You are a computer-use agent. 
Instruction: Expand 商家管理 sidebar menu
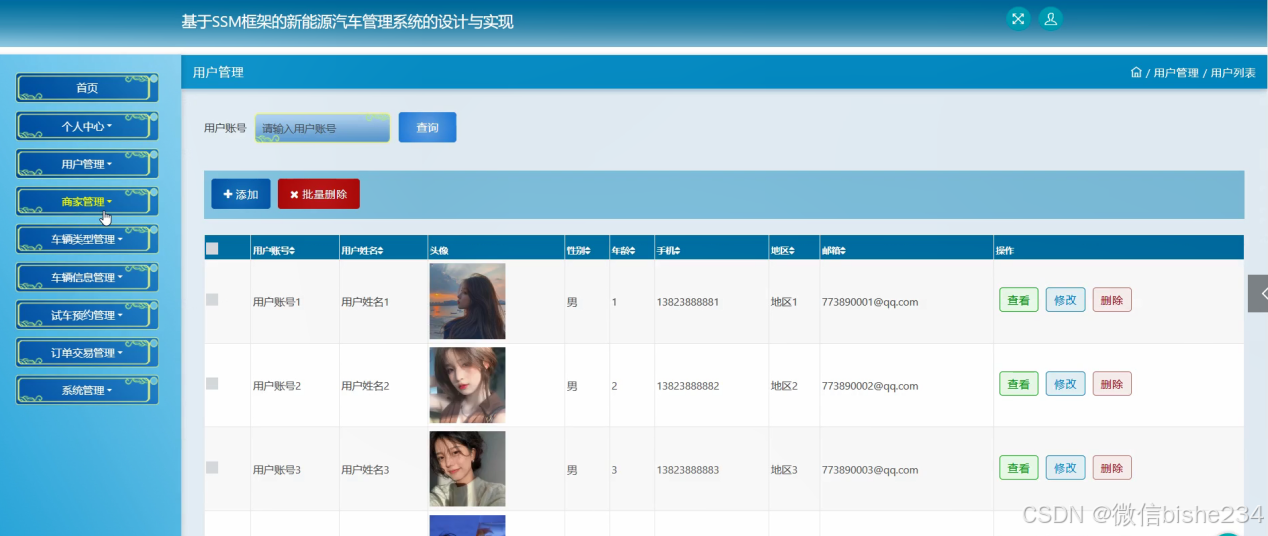coord(87,201)
